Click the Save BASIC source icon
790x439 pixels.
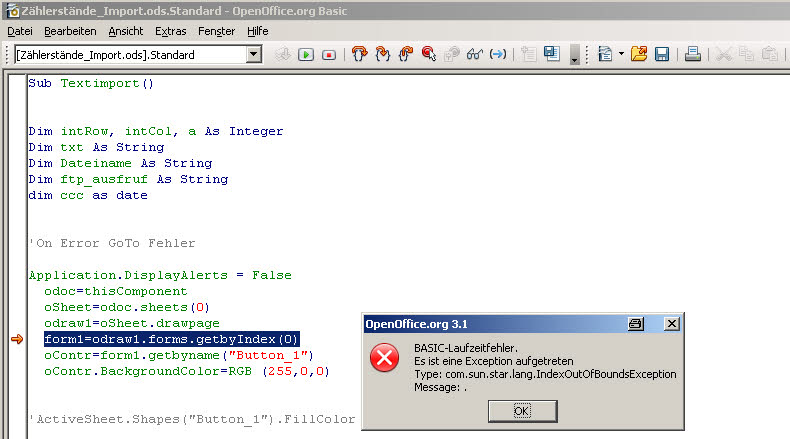551,54
